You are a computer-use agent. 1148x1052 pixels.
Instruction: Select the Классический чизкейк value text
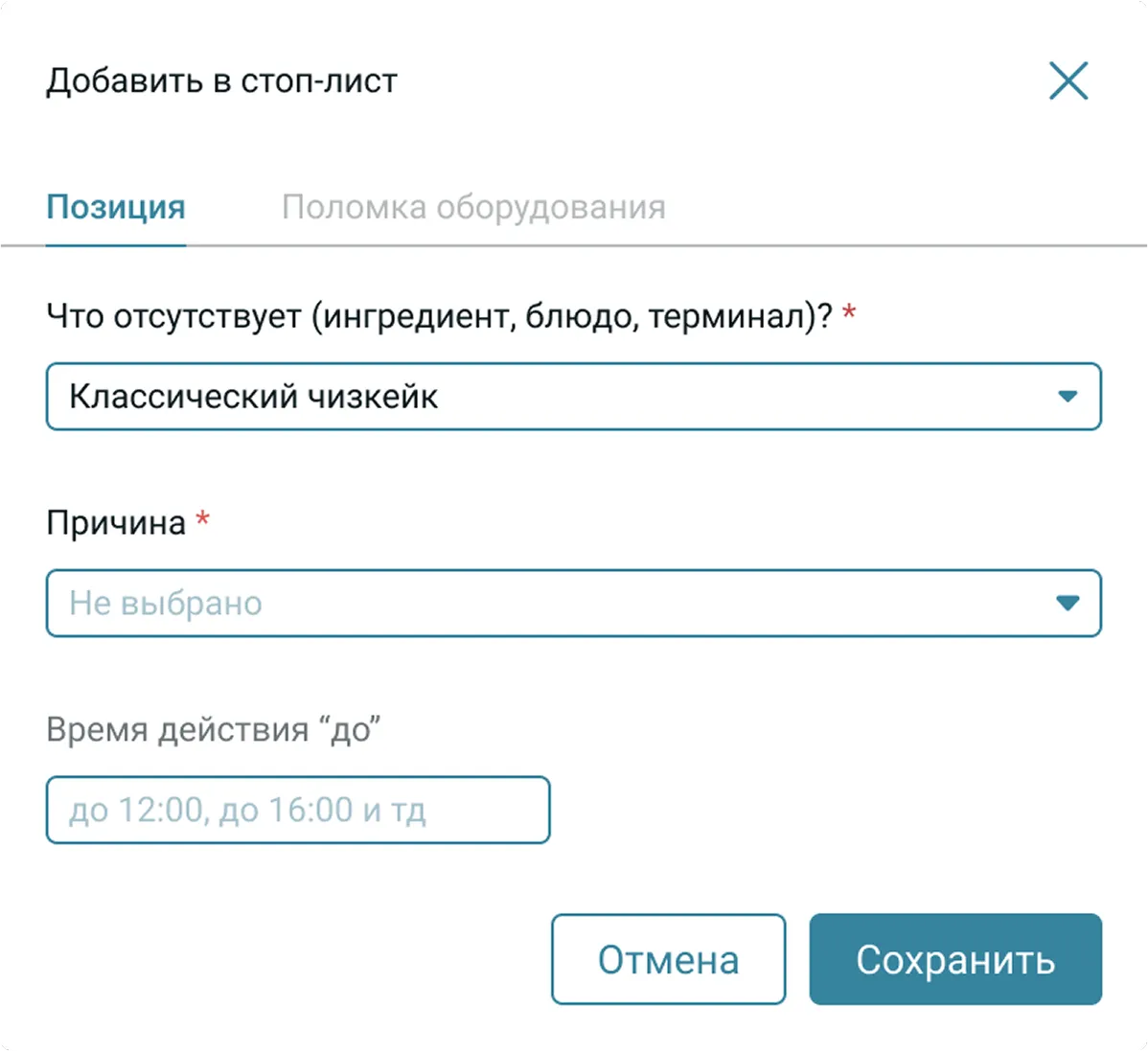254,397
